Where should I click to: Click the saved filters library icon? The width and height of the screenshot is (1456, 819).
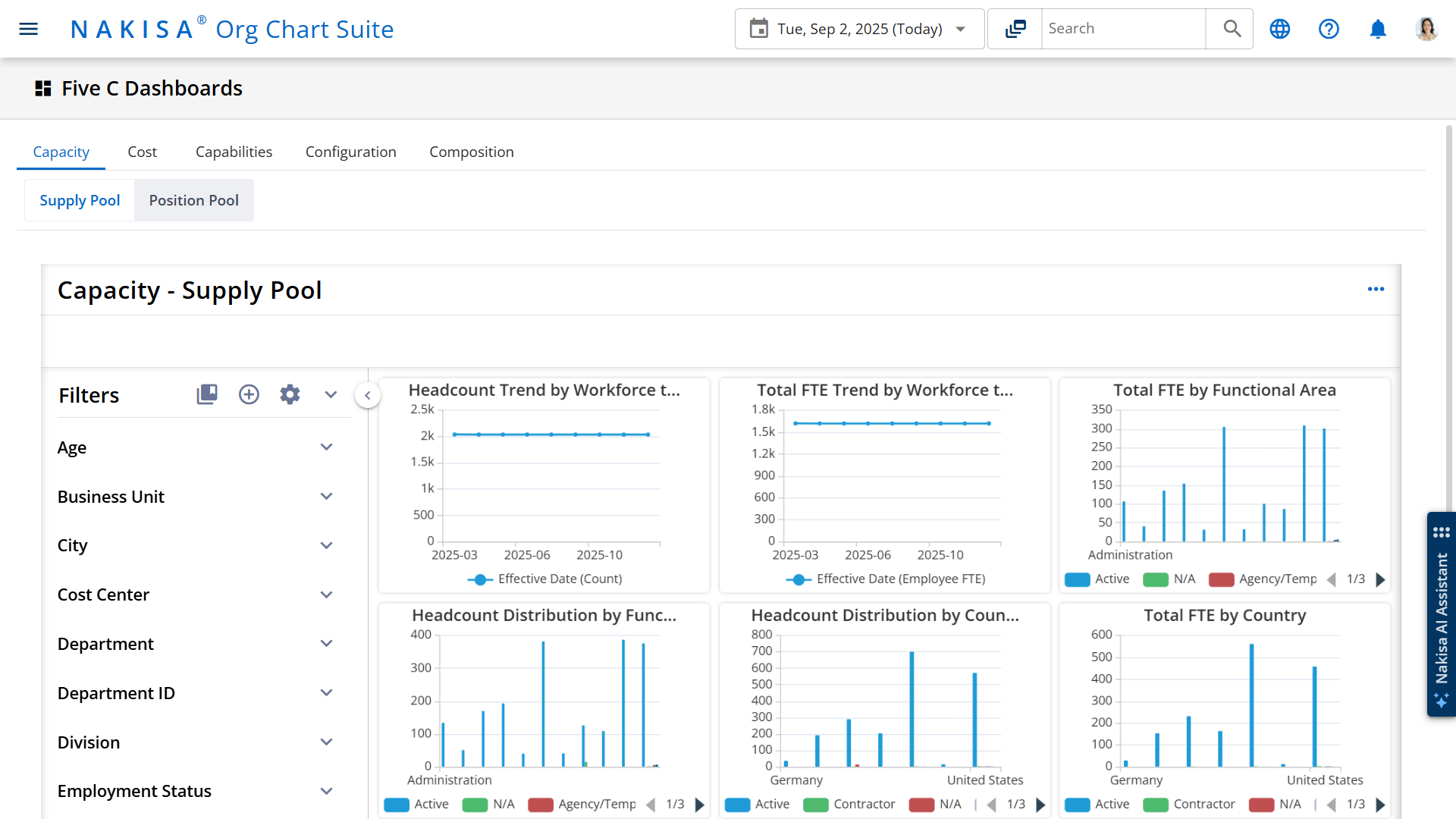[x=207, y=394]
